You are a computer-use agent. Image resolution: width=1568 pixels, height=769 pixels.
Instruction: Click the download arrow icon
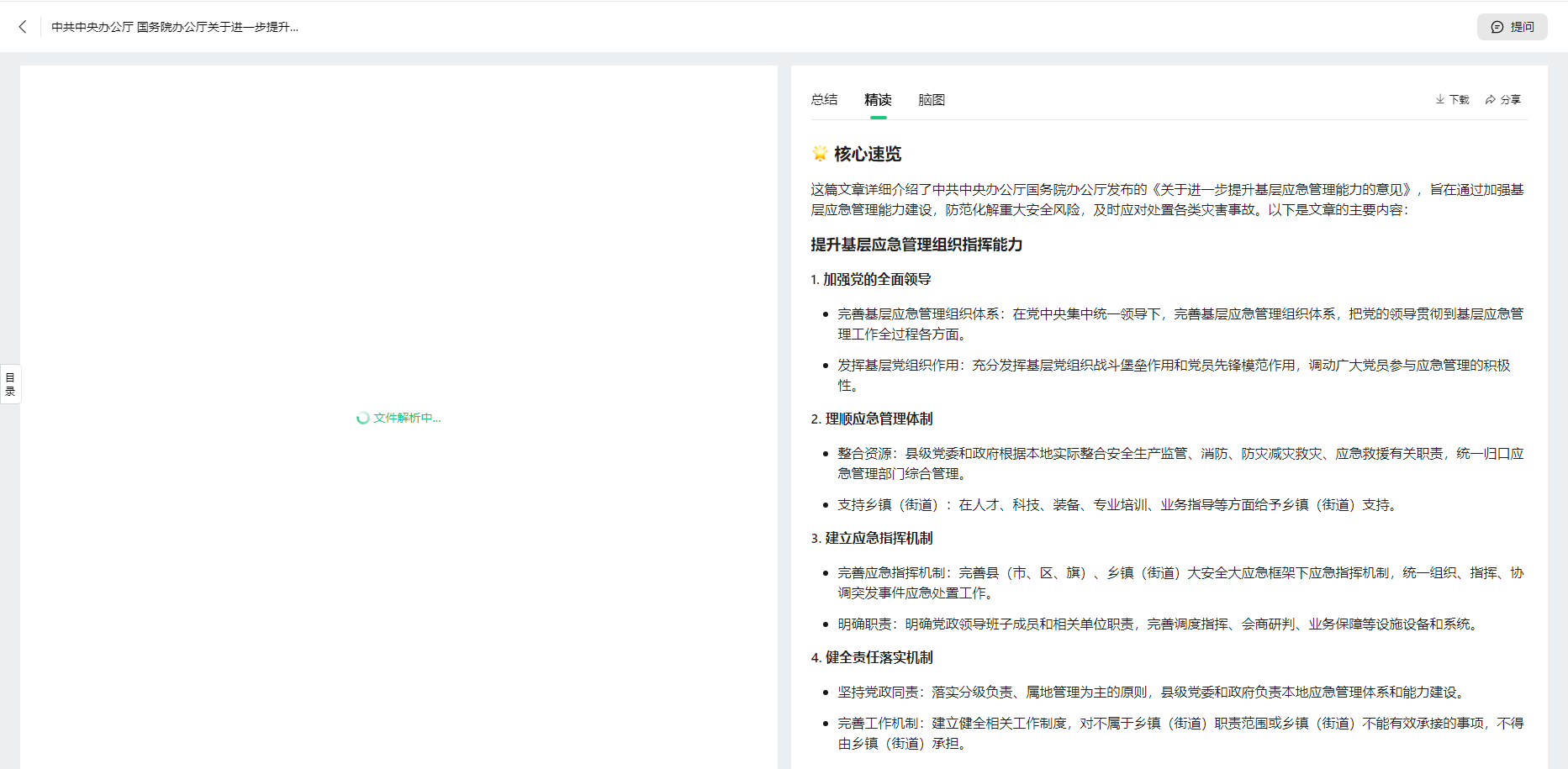click(x=1440, y=99)
